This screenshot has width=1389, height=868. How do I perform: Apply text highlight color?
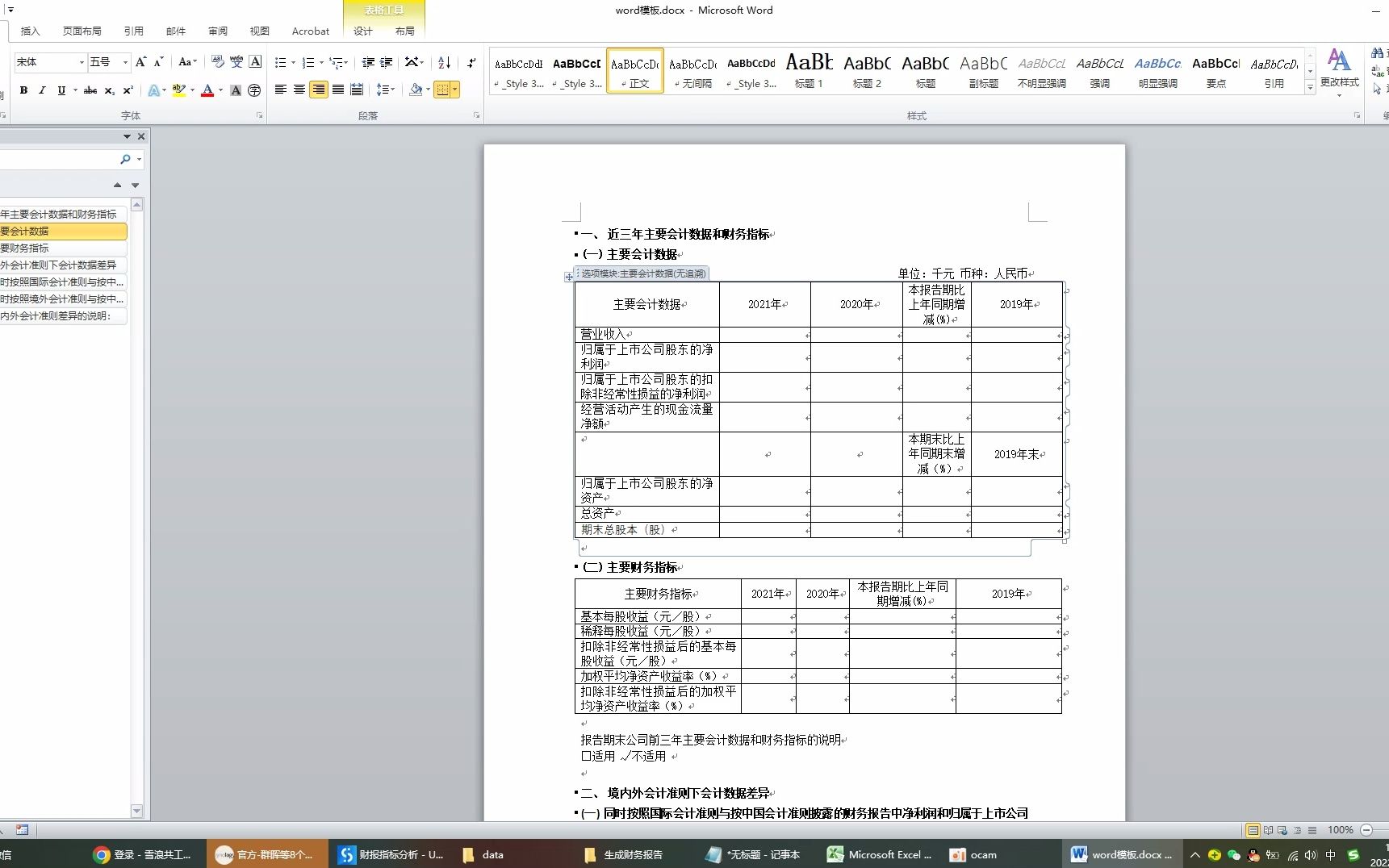click(x=179, y=90)
